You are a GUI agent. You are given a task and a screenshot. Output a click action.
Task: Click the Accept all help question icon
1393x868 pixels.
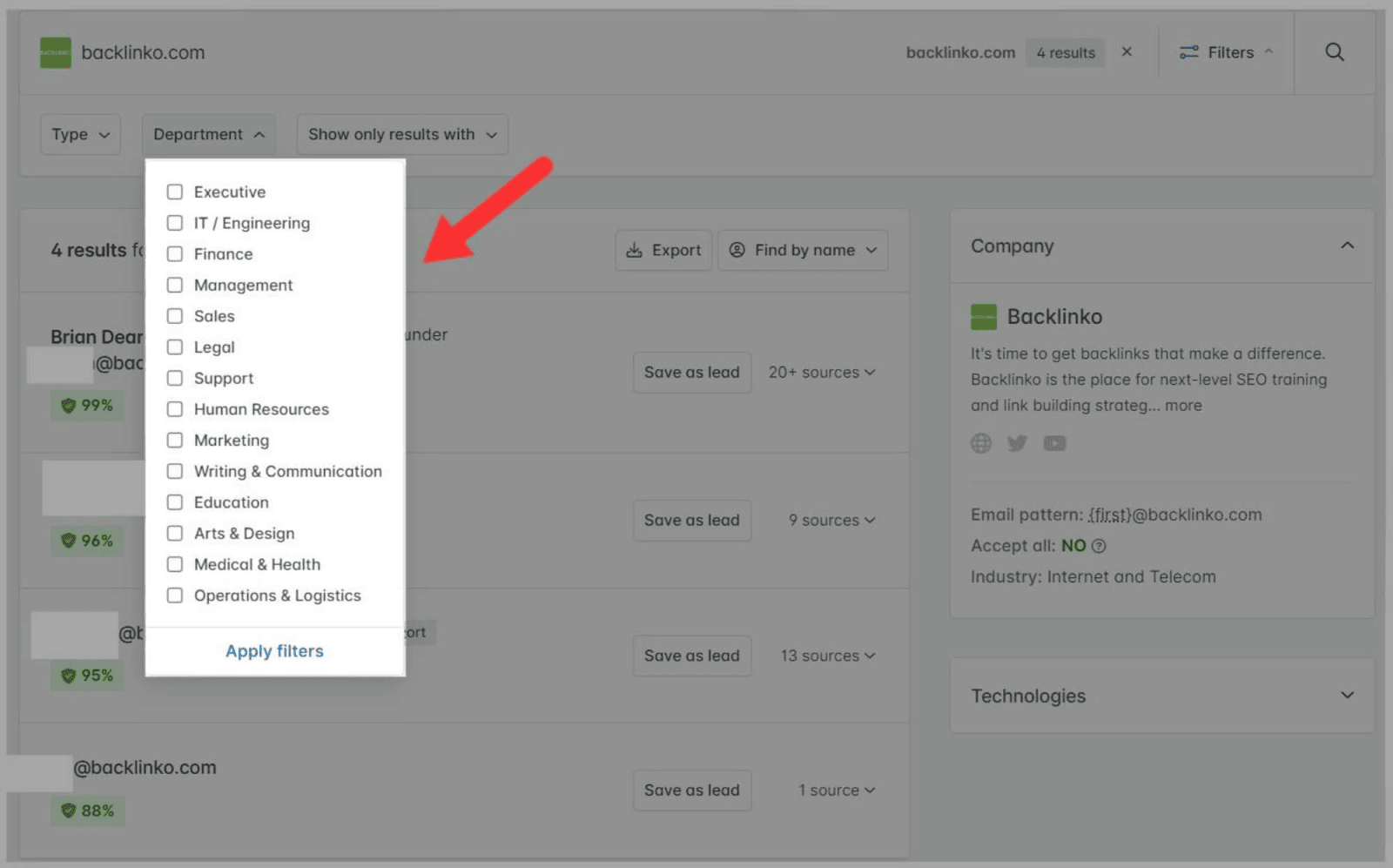1099,546
